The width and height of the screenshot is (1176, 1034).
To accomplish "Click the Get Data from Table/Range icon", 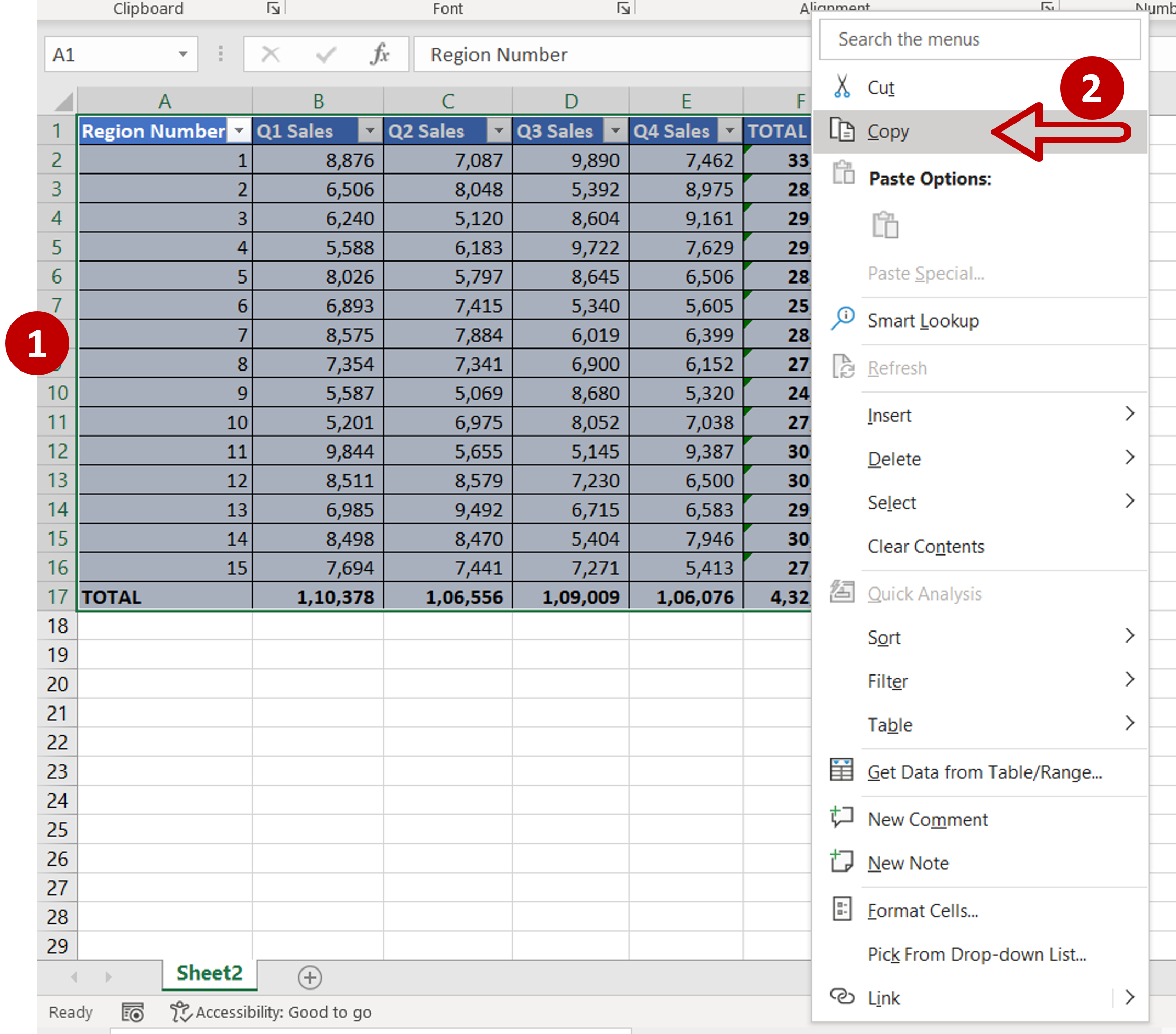I will (841, 770).
